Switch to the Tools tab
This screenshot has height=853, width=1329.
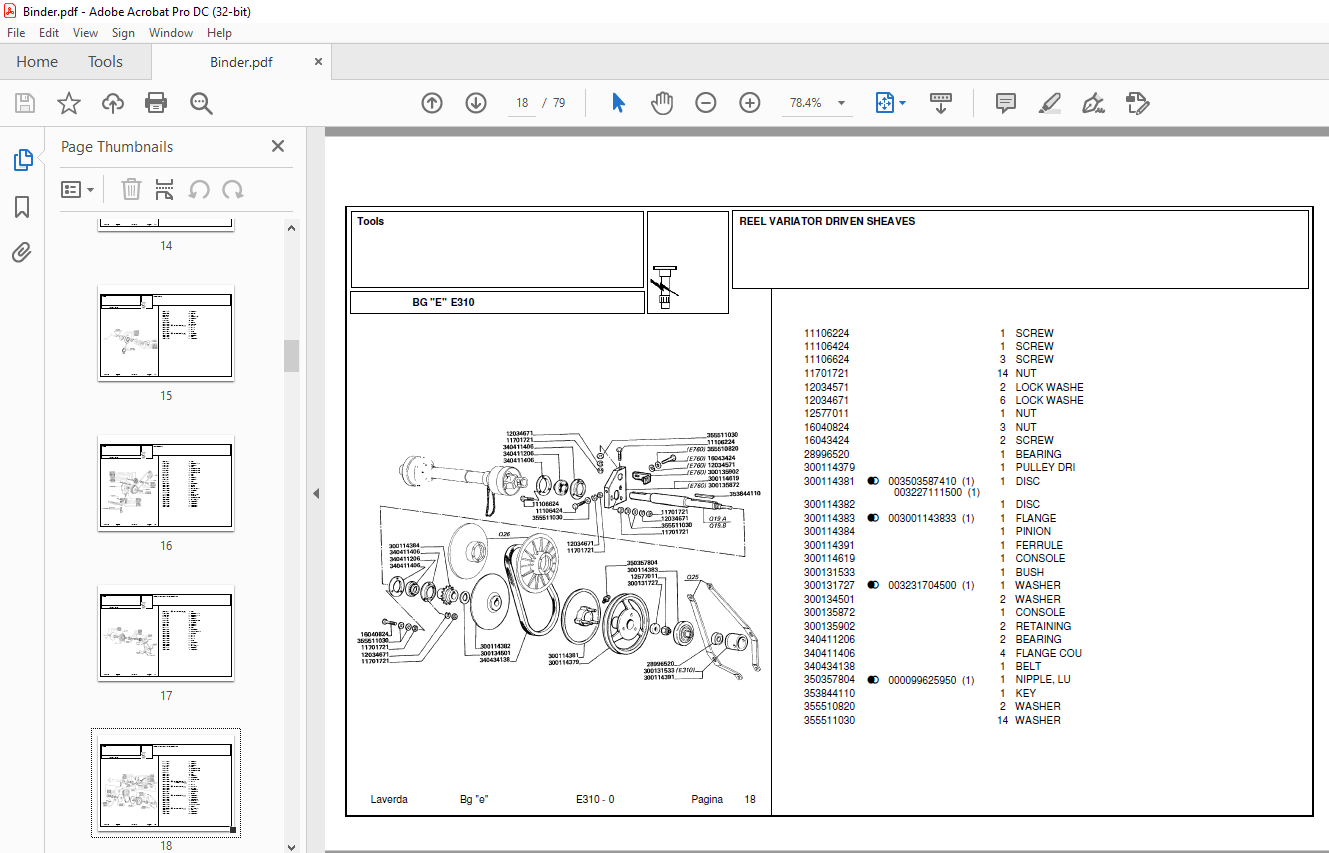(105, 62)
